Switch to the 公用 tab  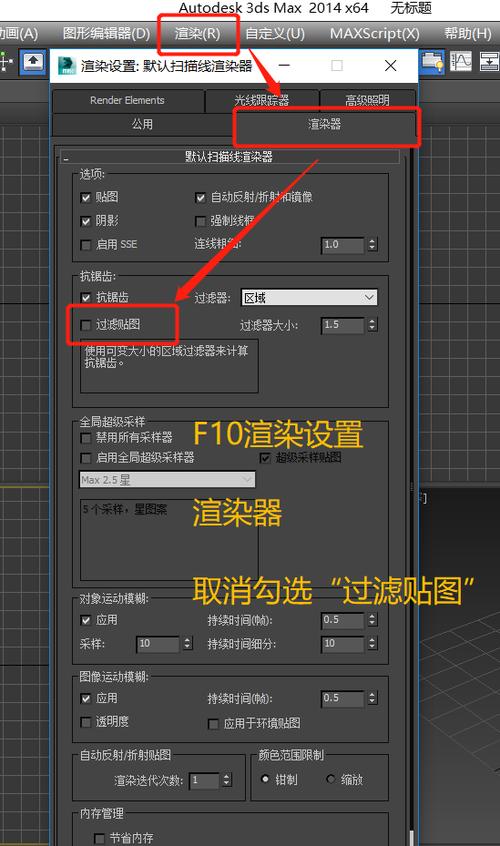tap(142, 124)
